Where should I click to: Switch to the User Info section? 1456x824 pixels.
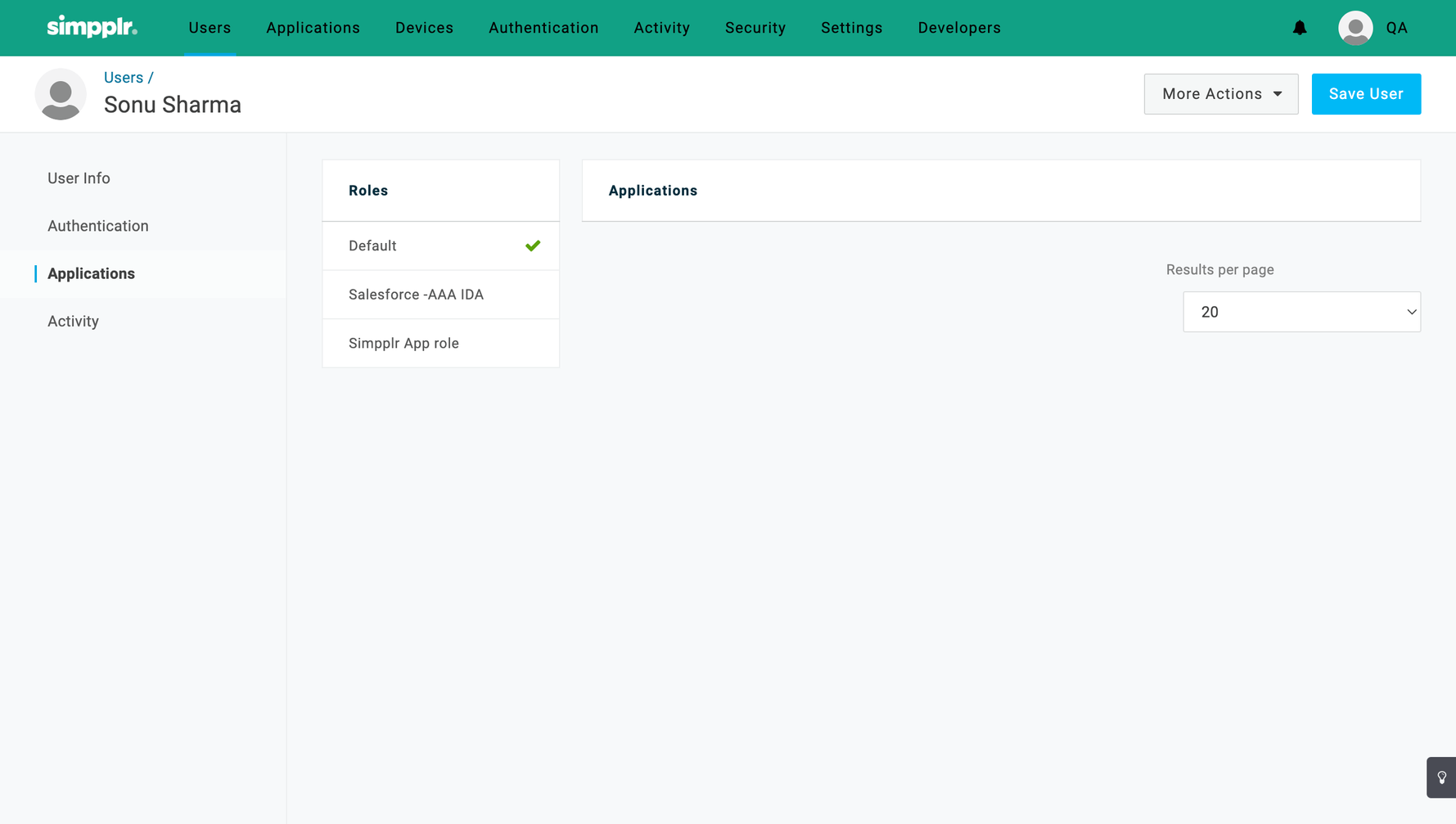point(79,178)
